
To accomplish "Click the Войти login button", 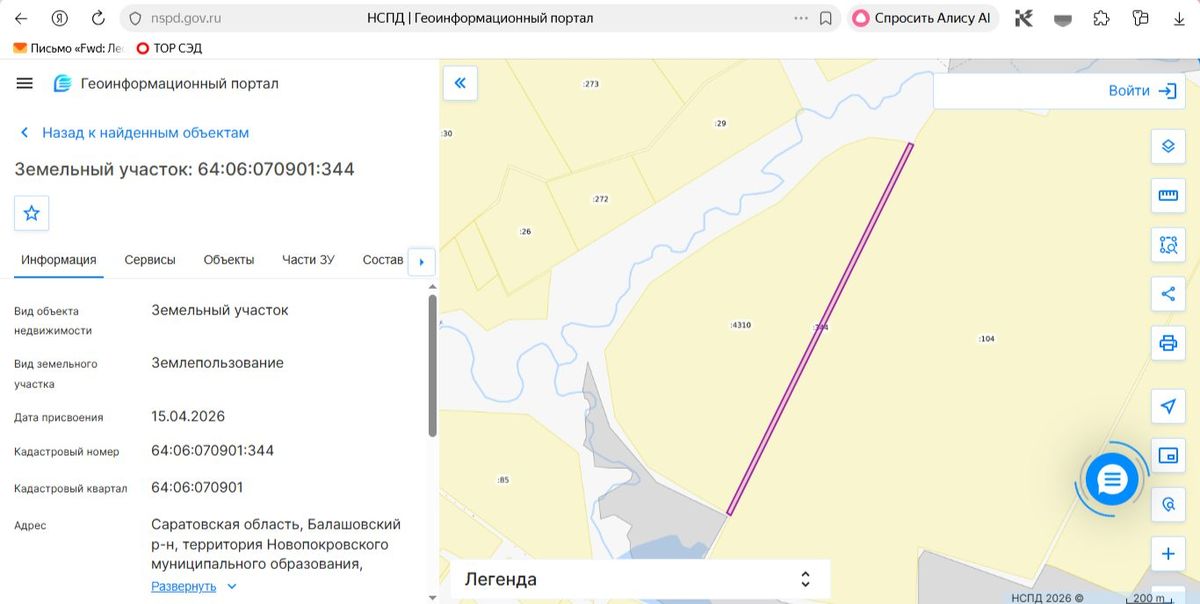I will click(x=1141, y=90).
